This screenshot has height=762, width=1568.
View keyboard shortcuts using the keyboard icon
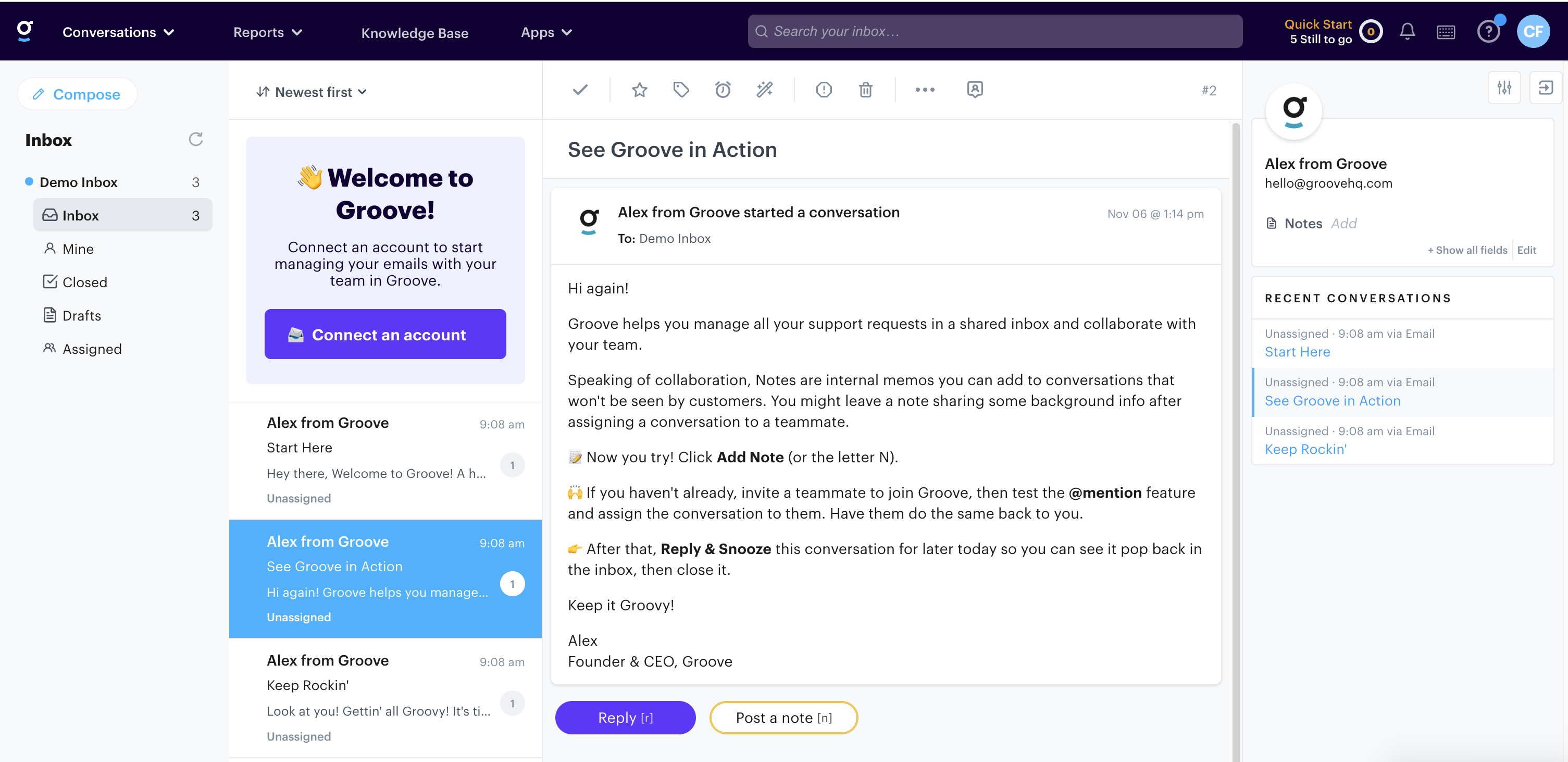tap(1446, 31)
